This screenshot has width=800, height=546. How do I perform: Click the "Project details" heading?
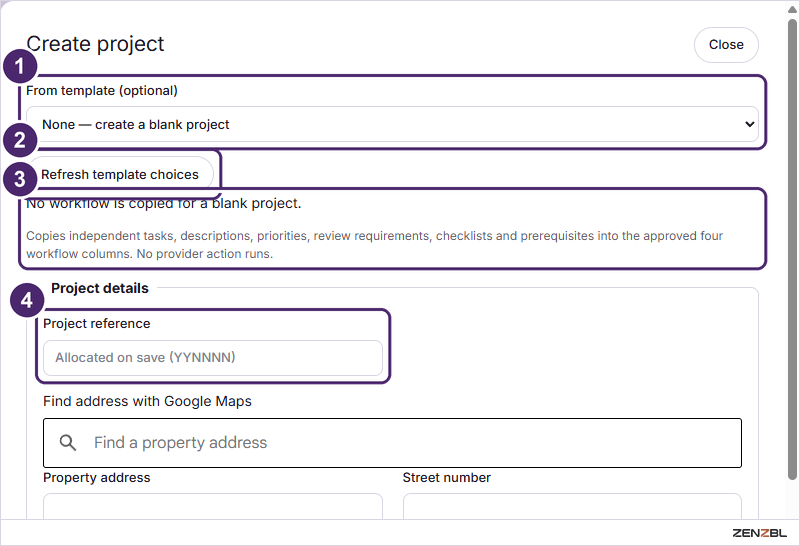100,288
